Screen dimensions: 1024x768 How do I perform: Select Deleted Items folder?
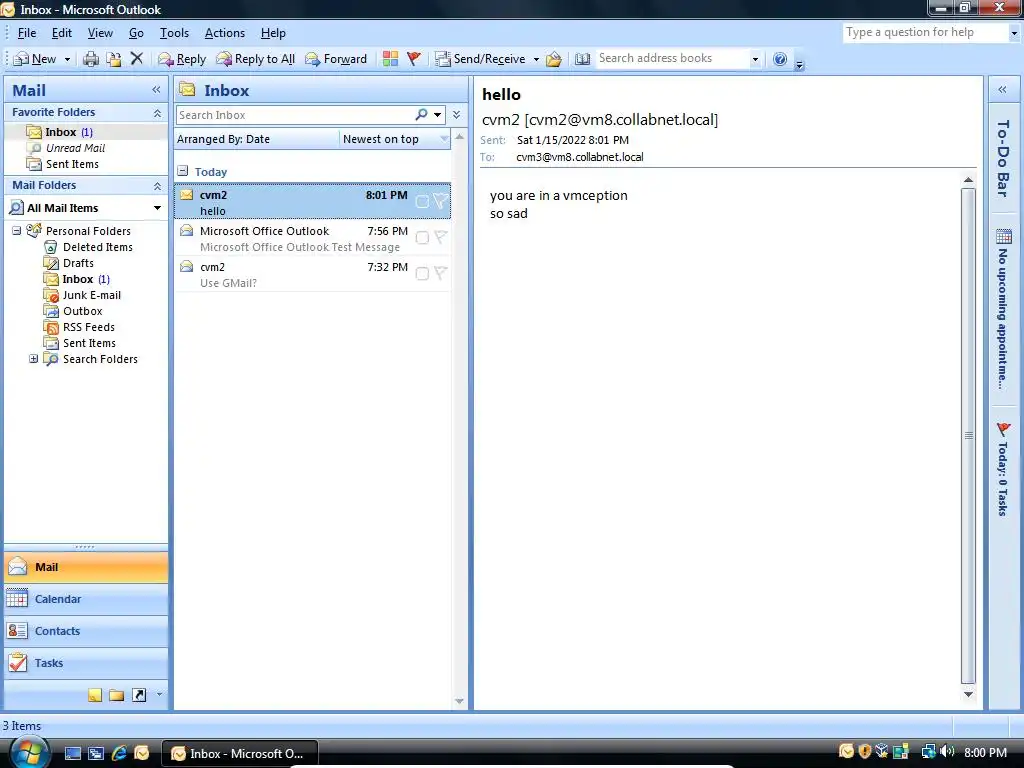pos(97,247)
